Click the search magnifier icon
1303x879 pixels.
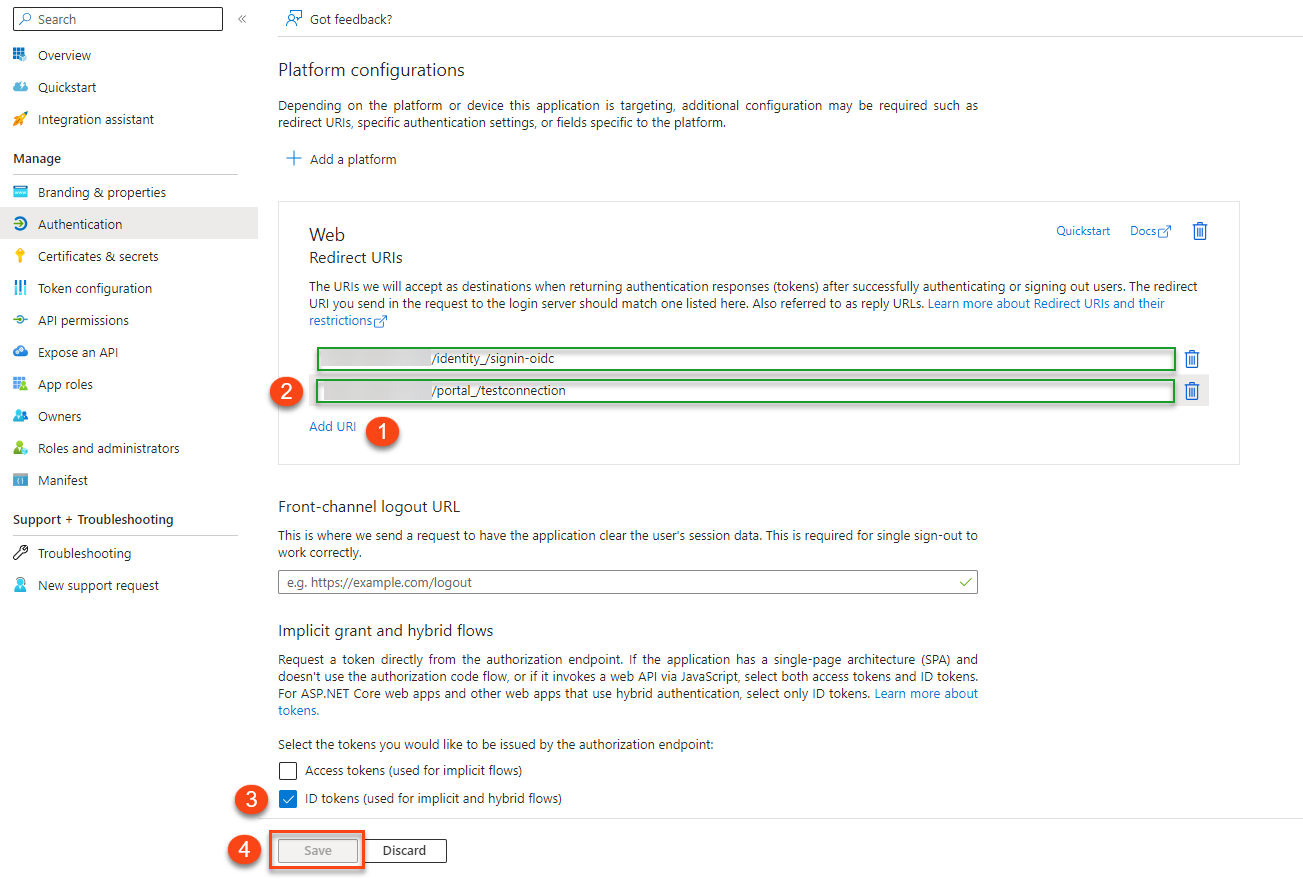point(24,19)
